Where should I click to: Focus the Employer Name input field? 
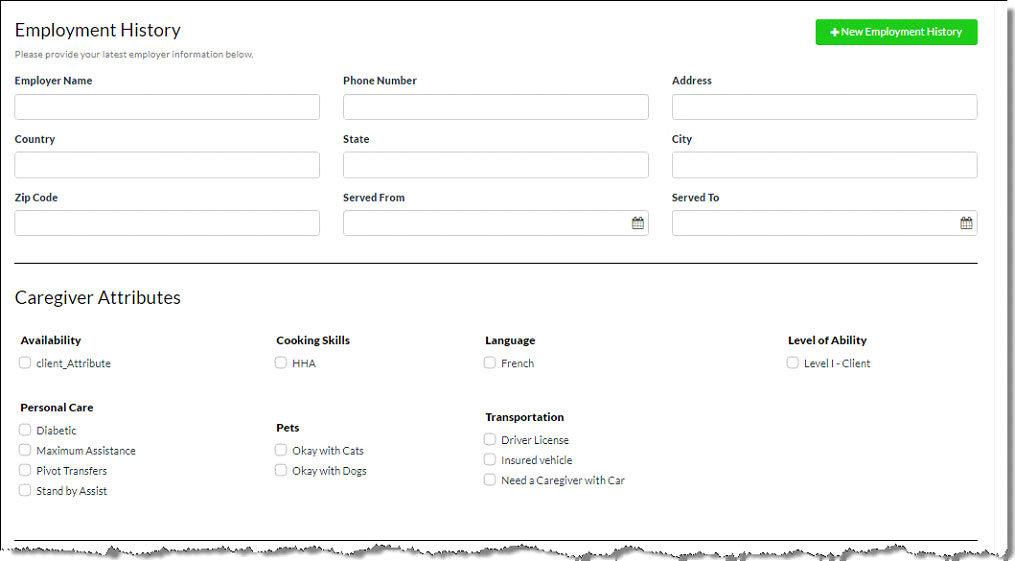click(167, 107)
